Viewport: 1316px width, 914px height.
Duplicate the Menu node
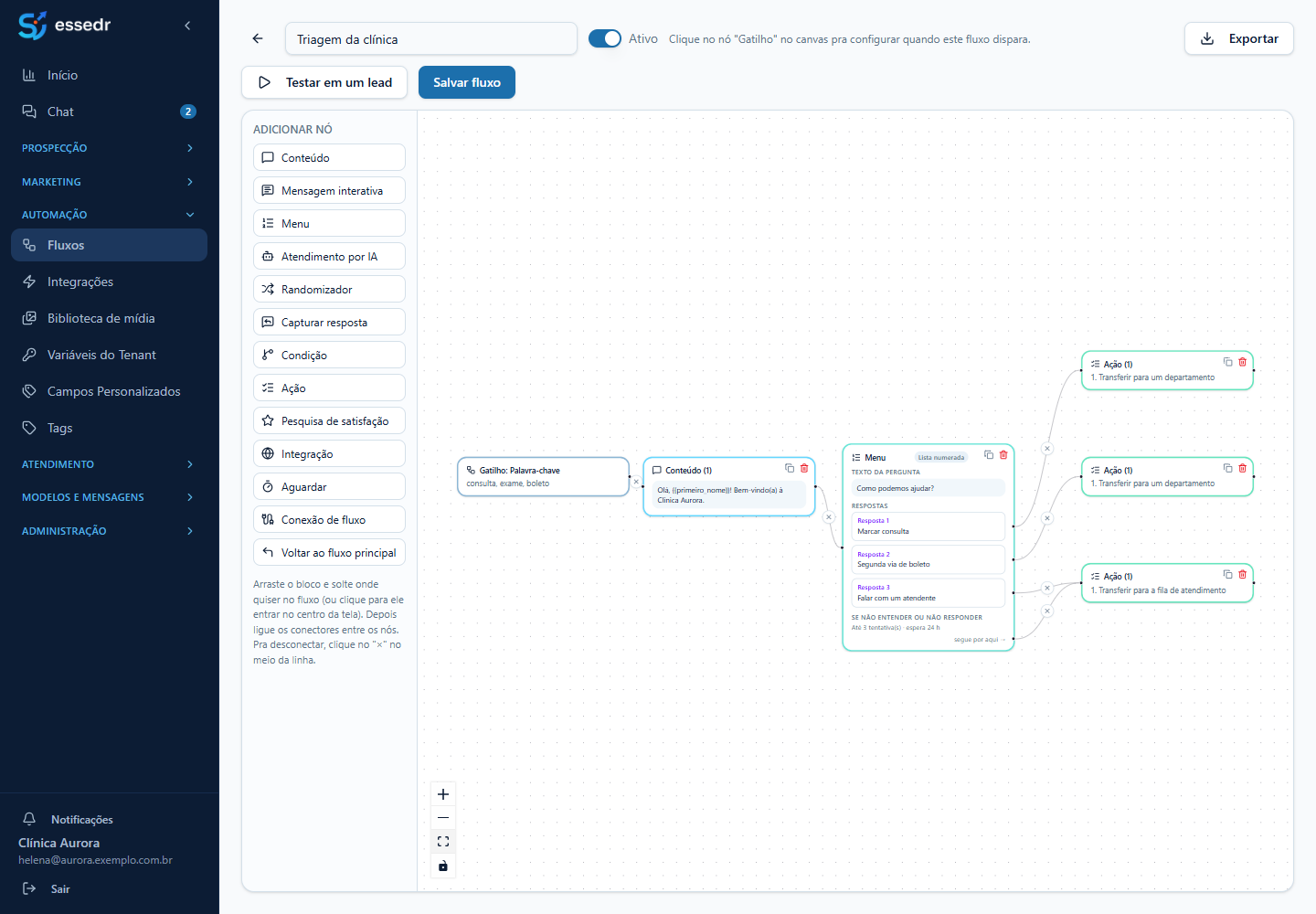[x=989, y=454]
